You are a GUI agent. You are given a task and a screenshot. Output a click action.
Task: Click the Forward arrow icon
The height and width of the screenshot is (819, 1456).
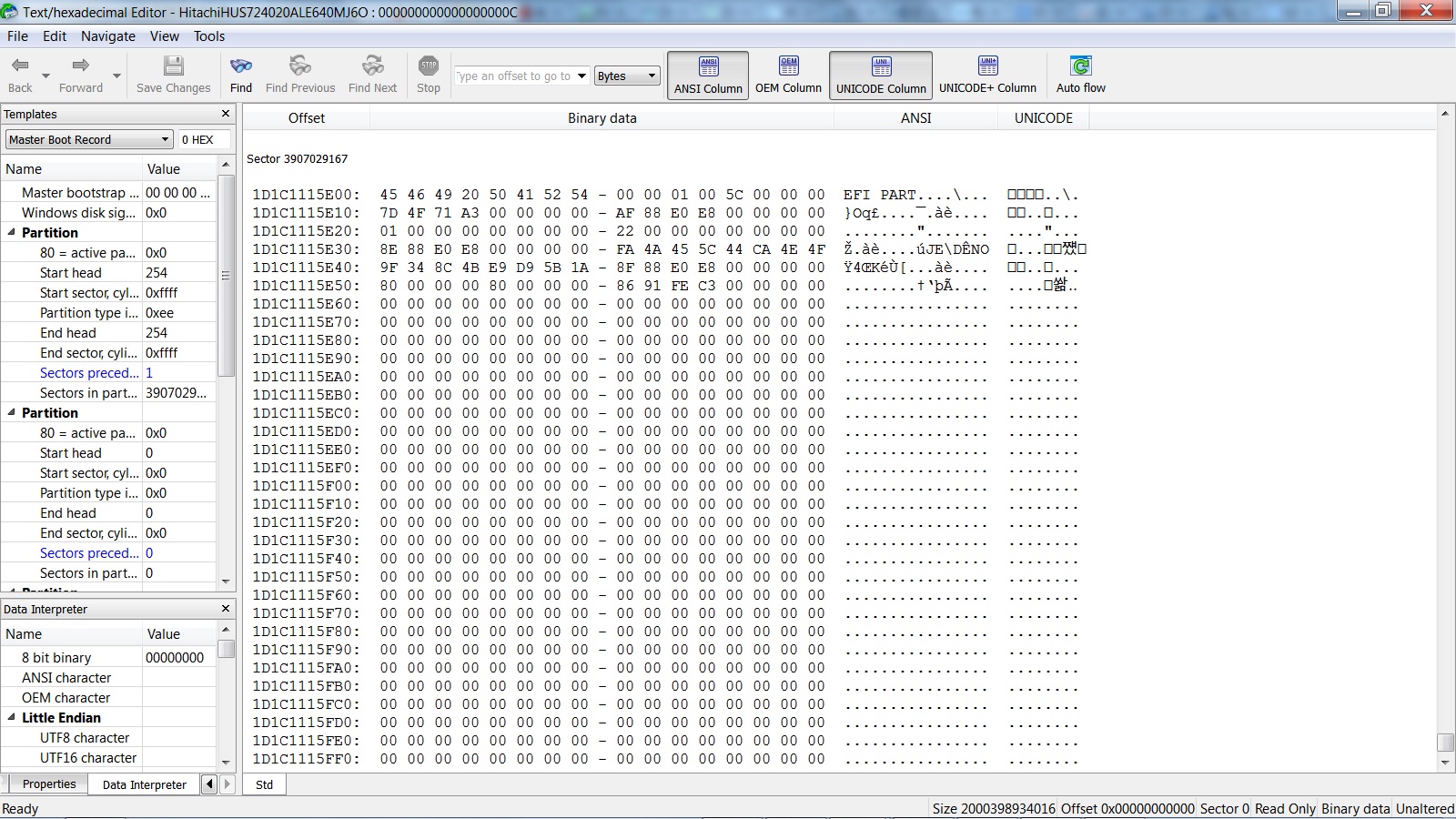click(x=80, y=66)
